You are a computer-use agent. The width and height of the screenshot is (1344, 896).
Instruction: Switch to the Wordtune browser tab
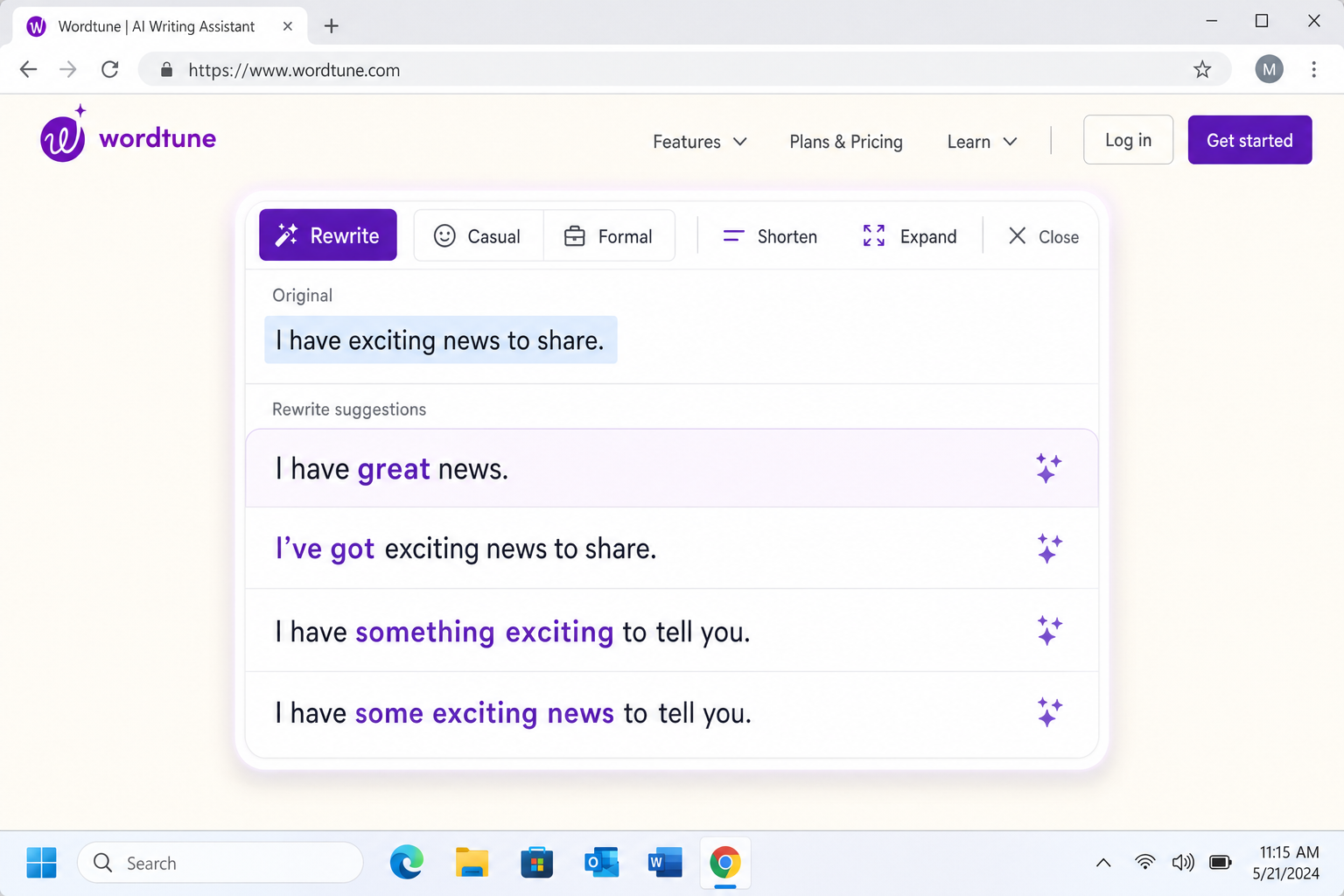(157, 25)
